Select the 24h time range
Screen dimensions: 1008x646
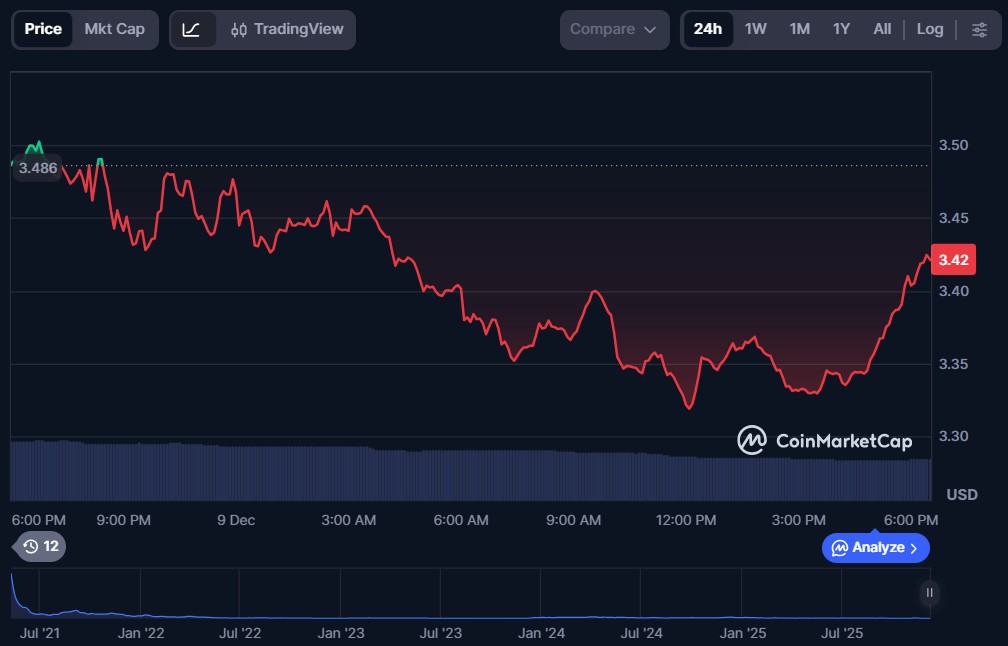point(707,29)
